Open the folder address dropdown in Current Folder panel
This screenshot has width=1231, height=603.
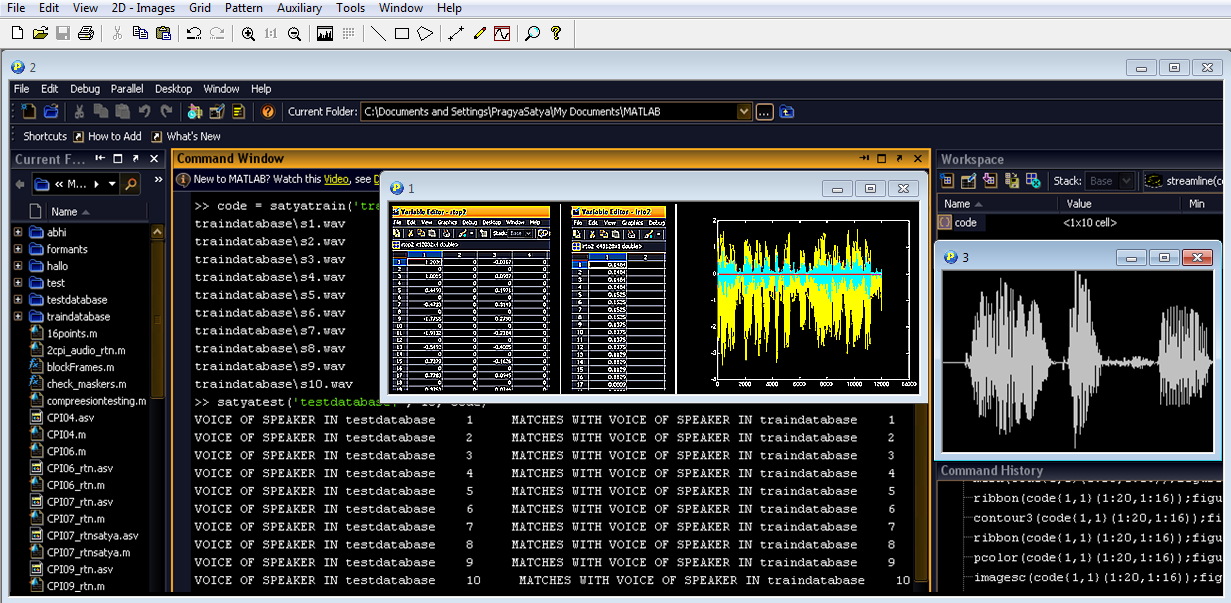113,184
